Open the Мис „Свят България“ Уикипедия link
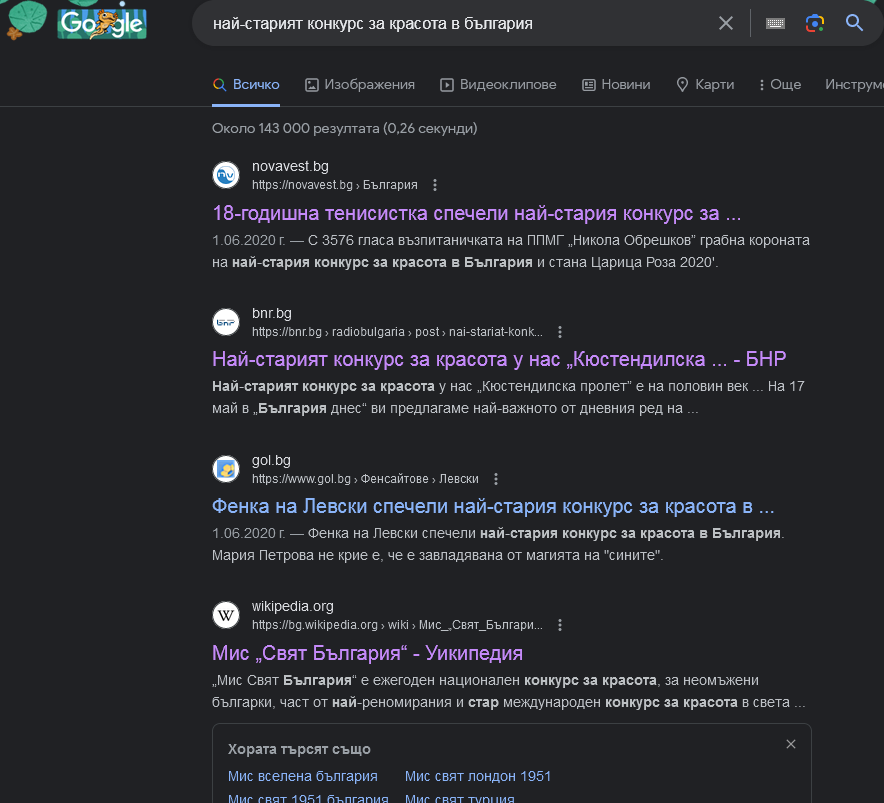This screenshot has height=803, width=884. (367, 653)
